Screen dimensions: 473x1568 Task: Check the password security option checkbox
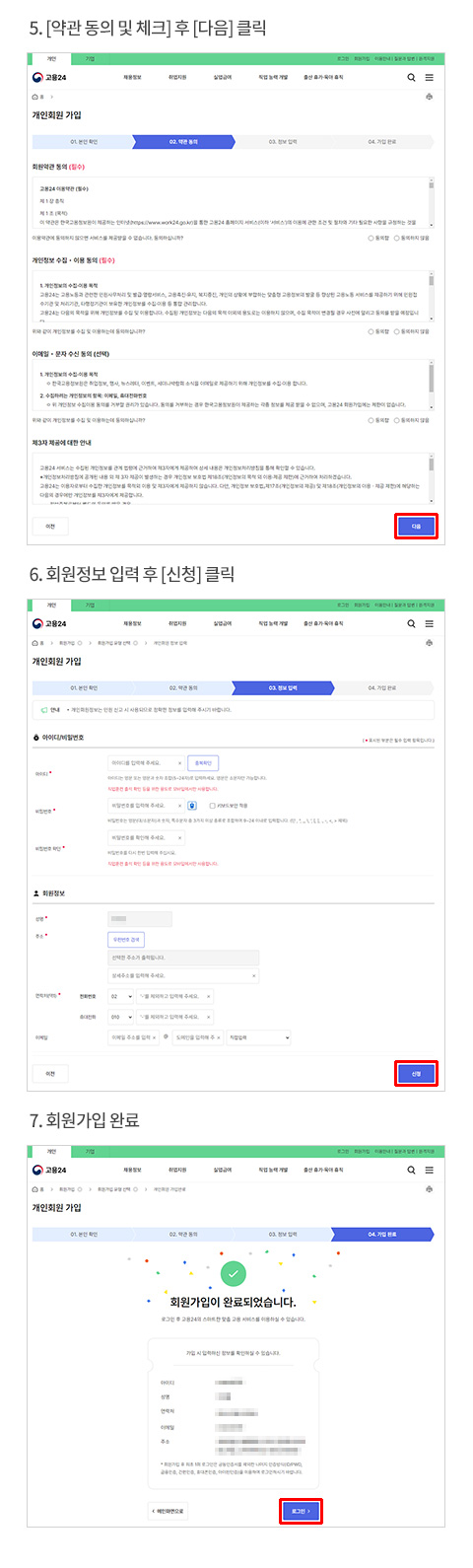212,806
